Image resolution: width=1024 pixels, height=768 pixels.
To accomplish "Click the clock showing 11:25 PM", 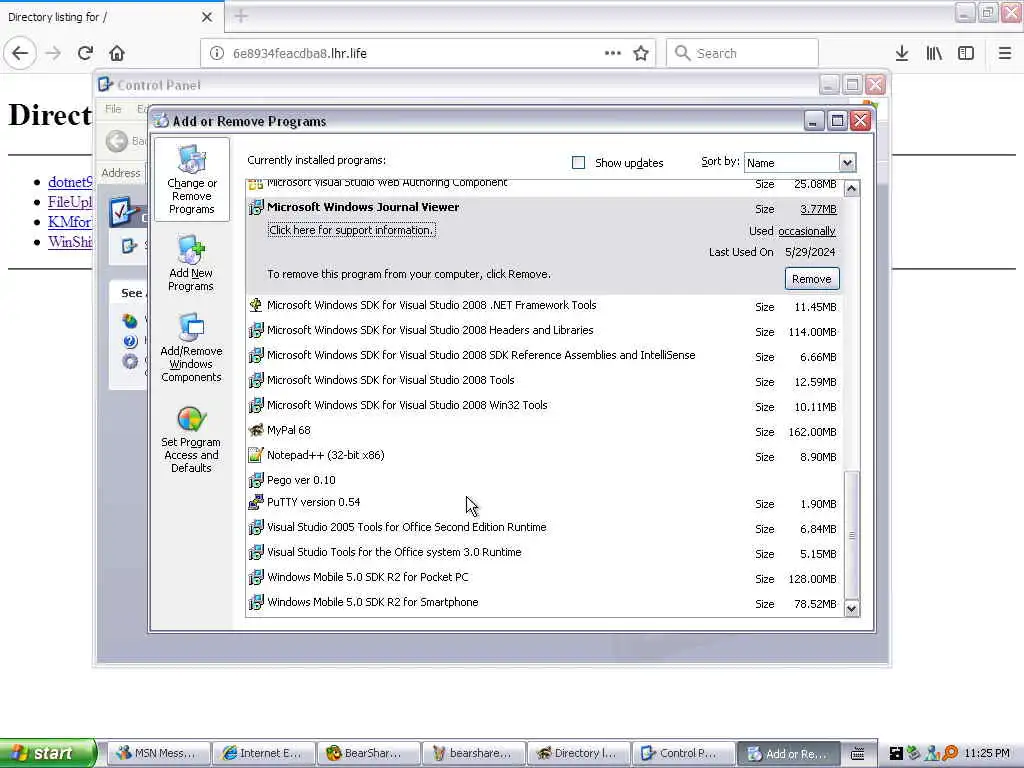I will (x=987, y=753).
